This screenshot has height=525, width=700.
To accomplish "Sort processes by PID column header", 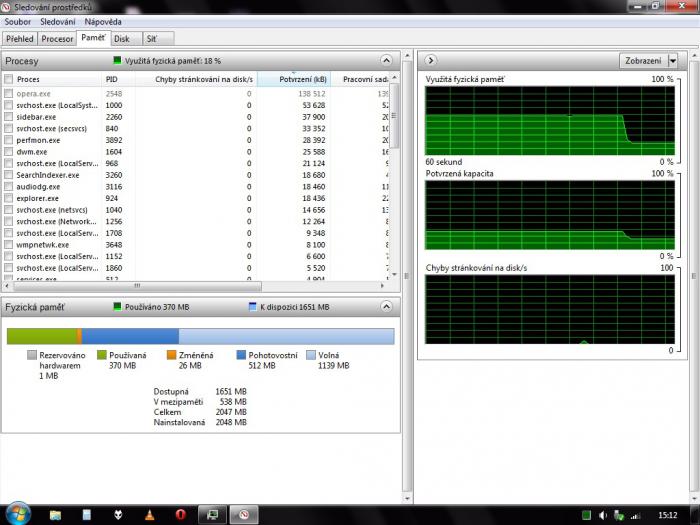I will click(x=112, y=79).
